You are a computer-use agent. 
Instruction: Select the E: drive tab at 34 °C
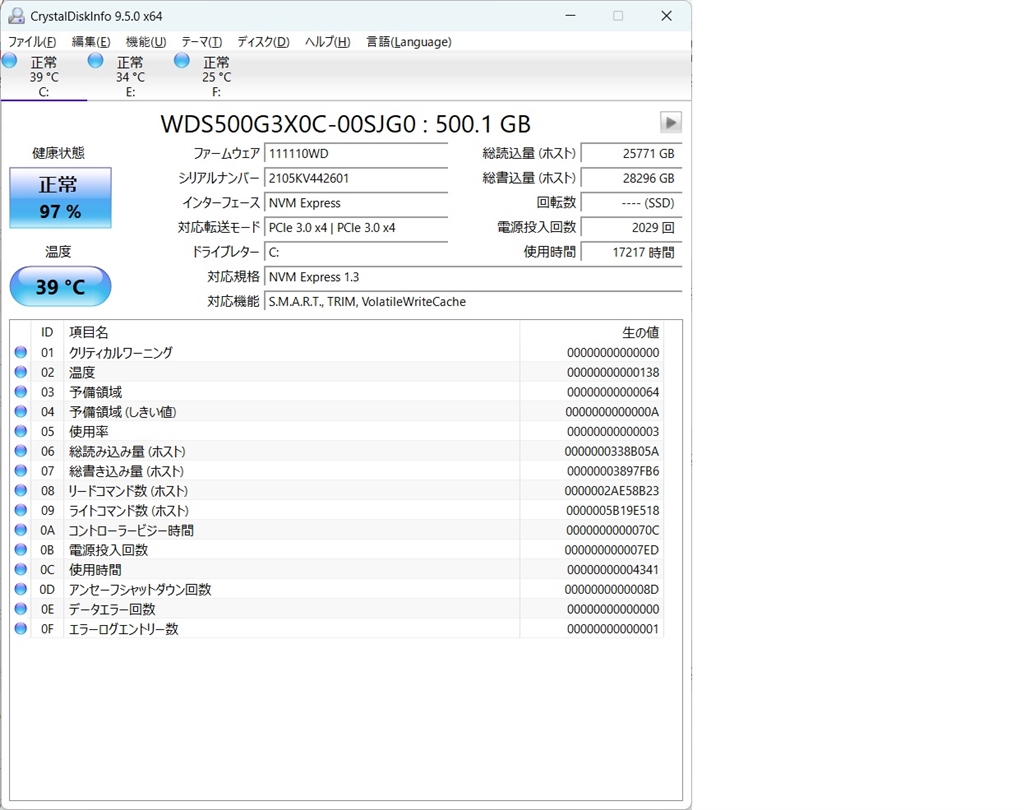coord(130,76)
